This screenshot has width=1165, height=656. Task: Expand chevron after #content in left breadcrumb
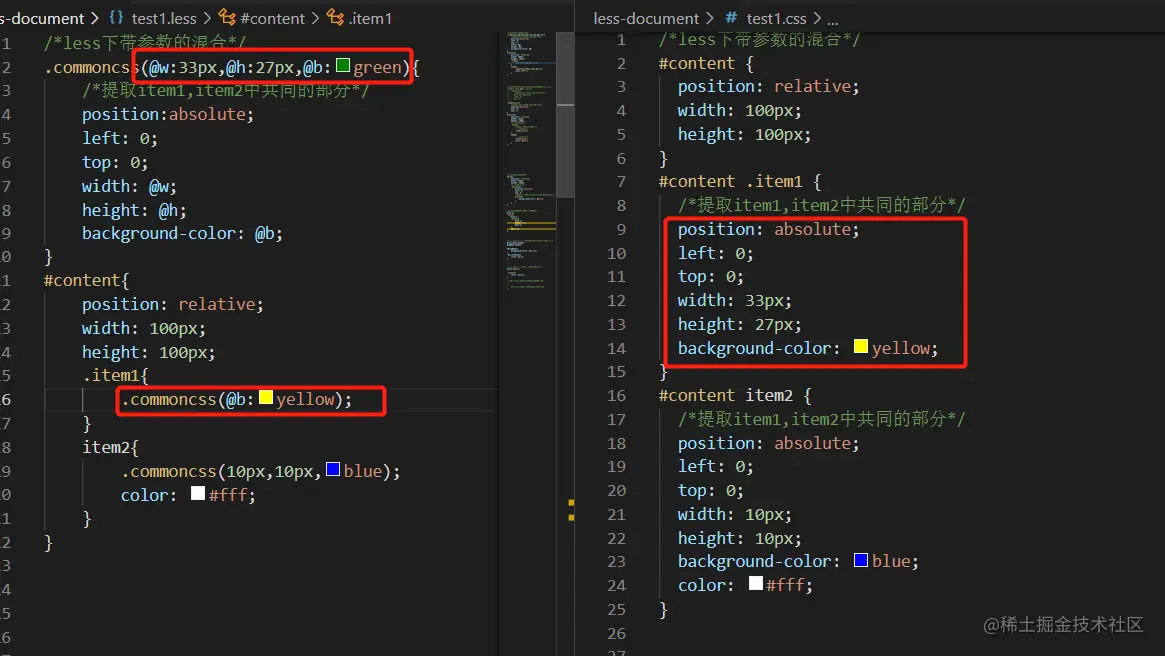point(316,18)
